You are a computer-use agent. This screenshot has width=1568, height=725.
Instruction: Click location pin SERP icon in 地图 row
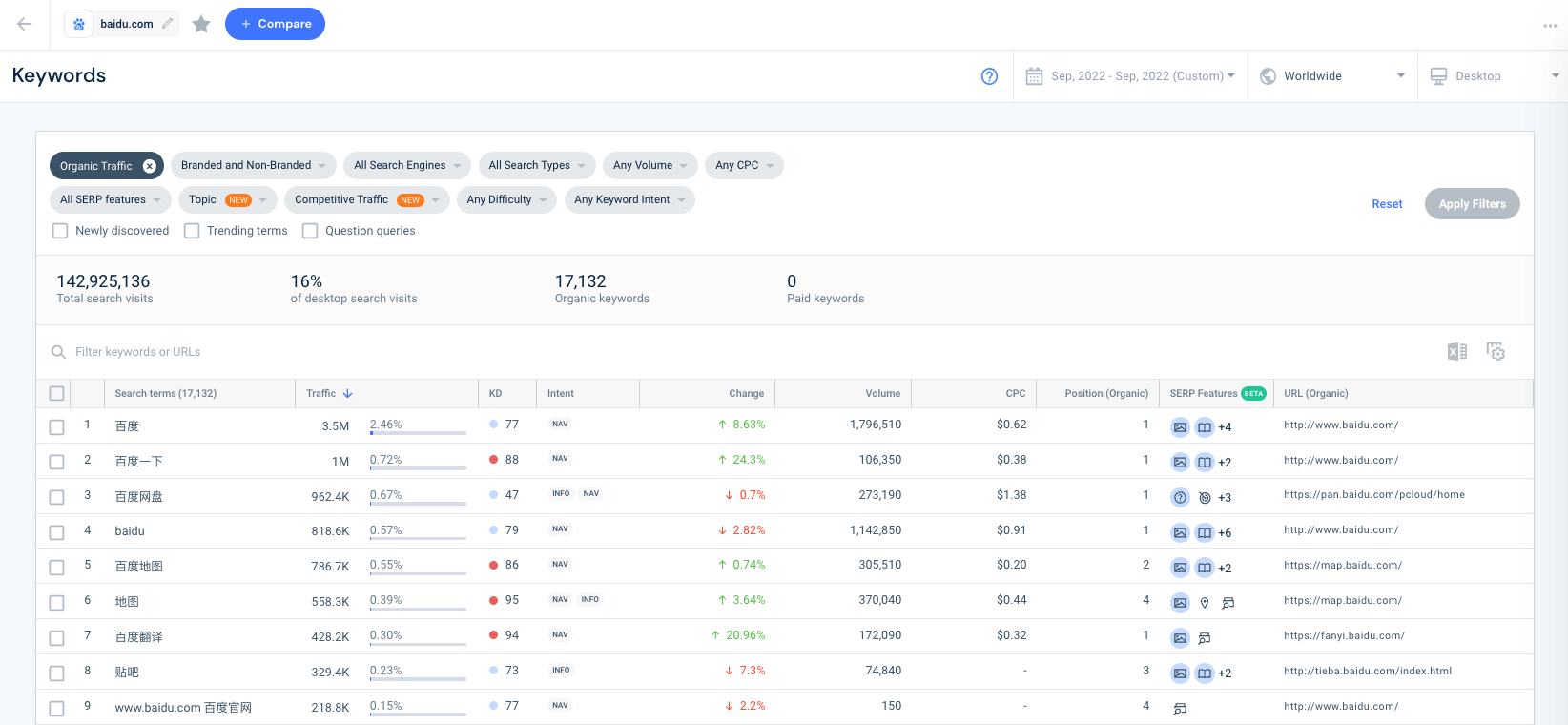[x=1205, y=603]
